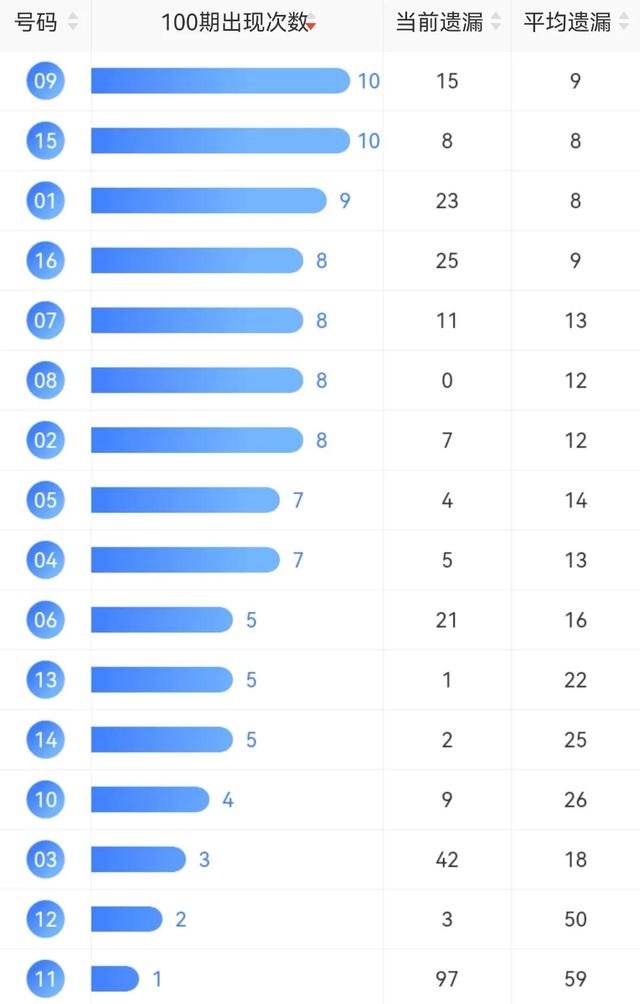Click the number 08 ball icon
The width and height of the screenshot is (640, 1004).
pyautogui.click(x=45, y=380)
